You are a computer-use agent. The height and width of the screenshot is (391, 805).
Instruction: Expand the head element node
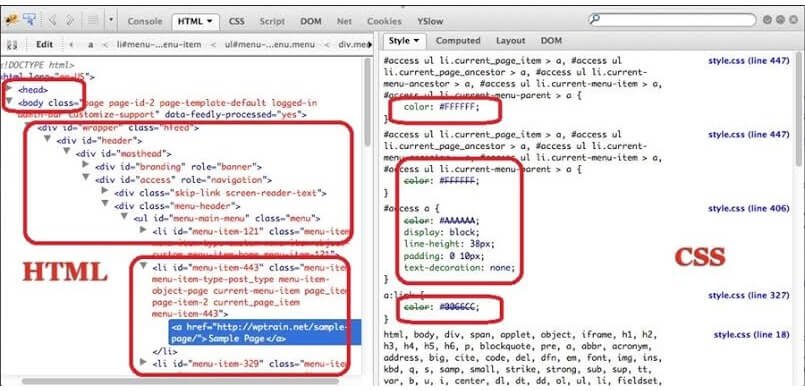(9, 88)
